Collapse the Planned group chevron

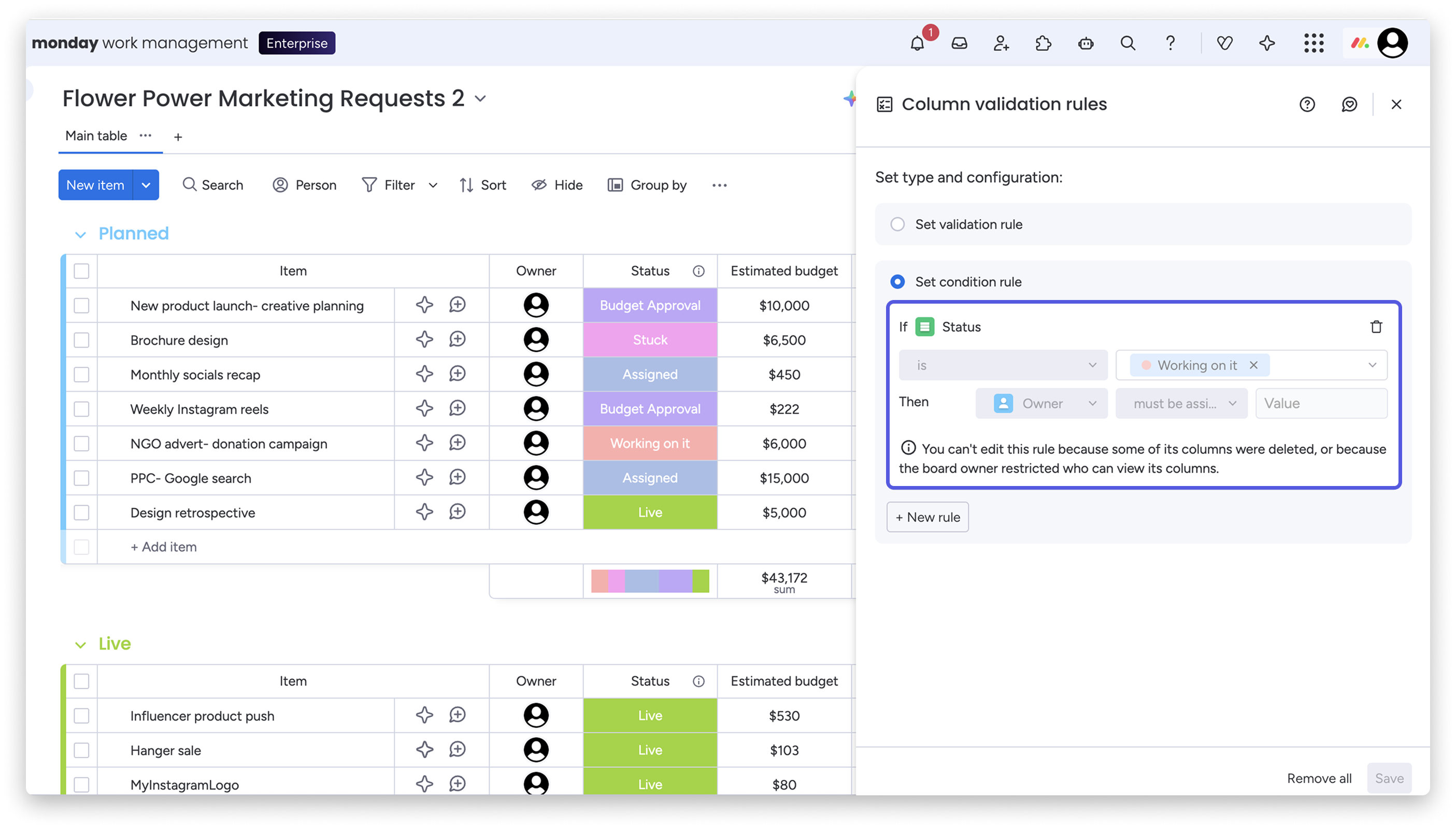pos(80,235)
